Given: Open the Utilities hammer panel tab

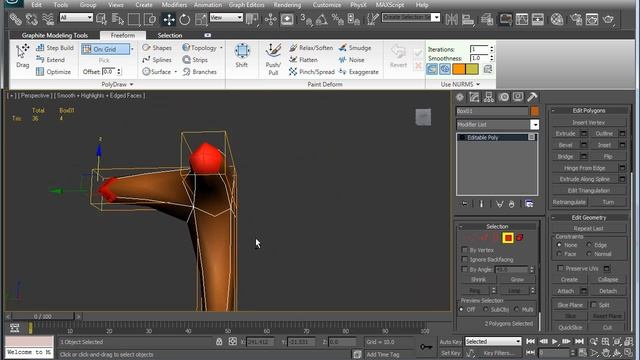Looking at the screenshot, I should tap(532, 97).
